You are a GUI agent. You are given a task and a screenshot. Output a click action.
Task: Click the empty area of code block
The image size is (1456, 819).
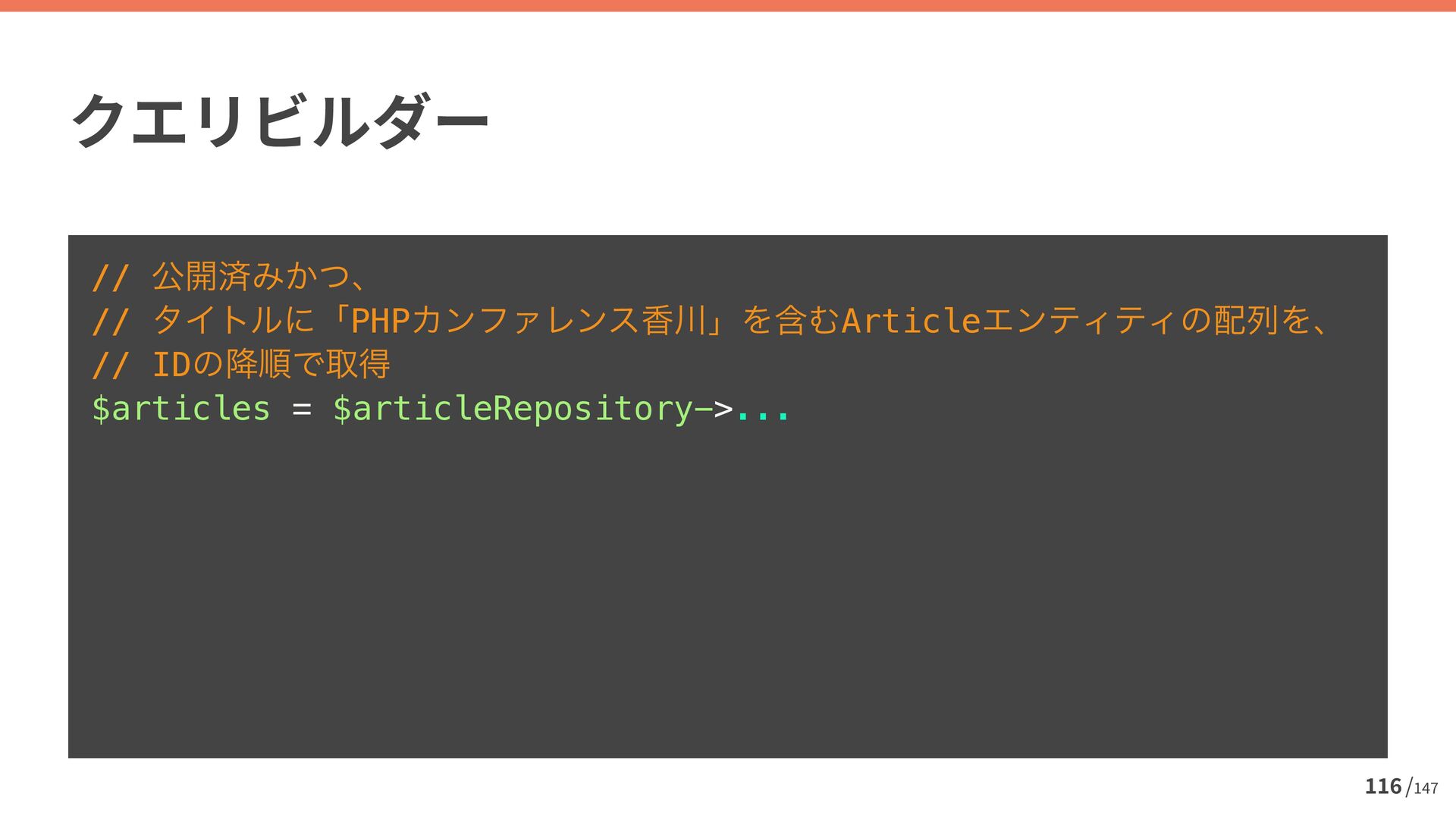pyautogui.click(x=728, y=591)
